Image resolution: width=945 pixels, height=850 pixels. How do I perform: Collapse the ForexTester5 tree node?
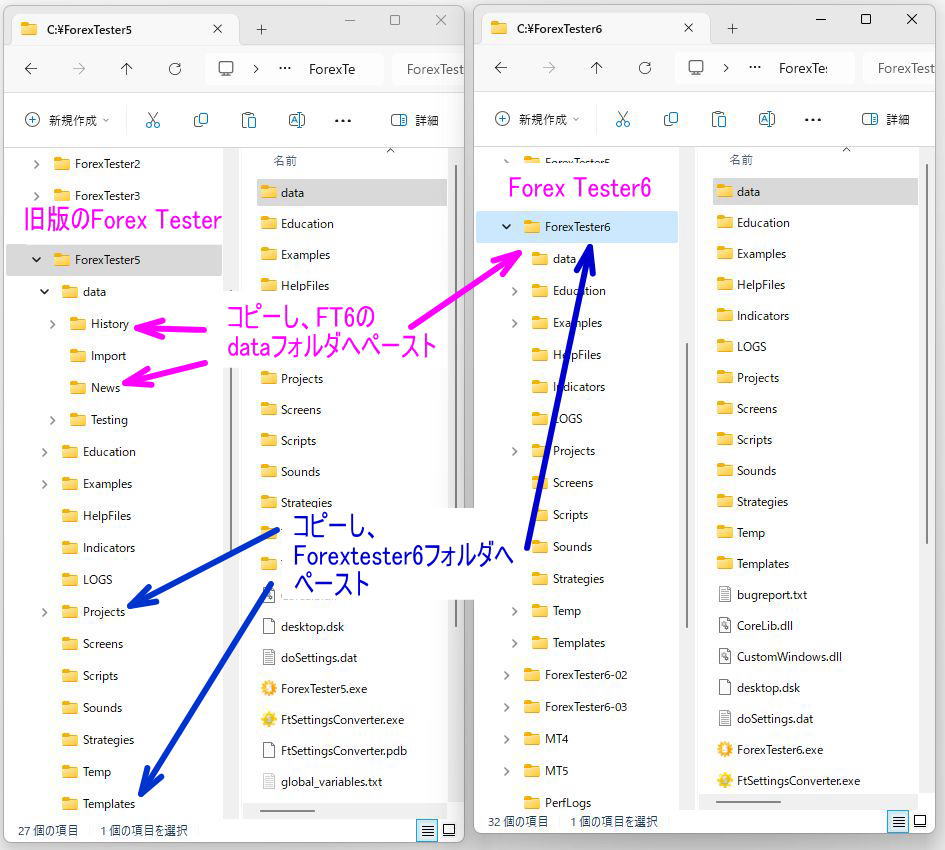tap(37, 260)
